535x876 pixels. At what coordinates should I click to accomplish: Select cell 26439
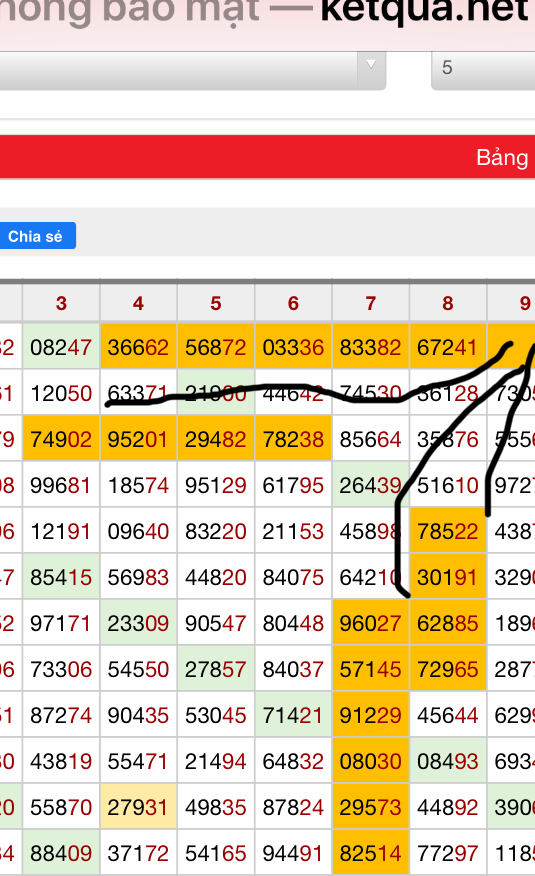click(371, 484)
